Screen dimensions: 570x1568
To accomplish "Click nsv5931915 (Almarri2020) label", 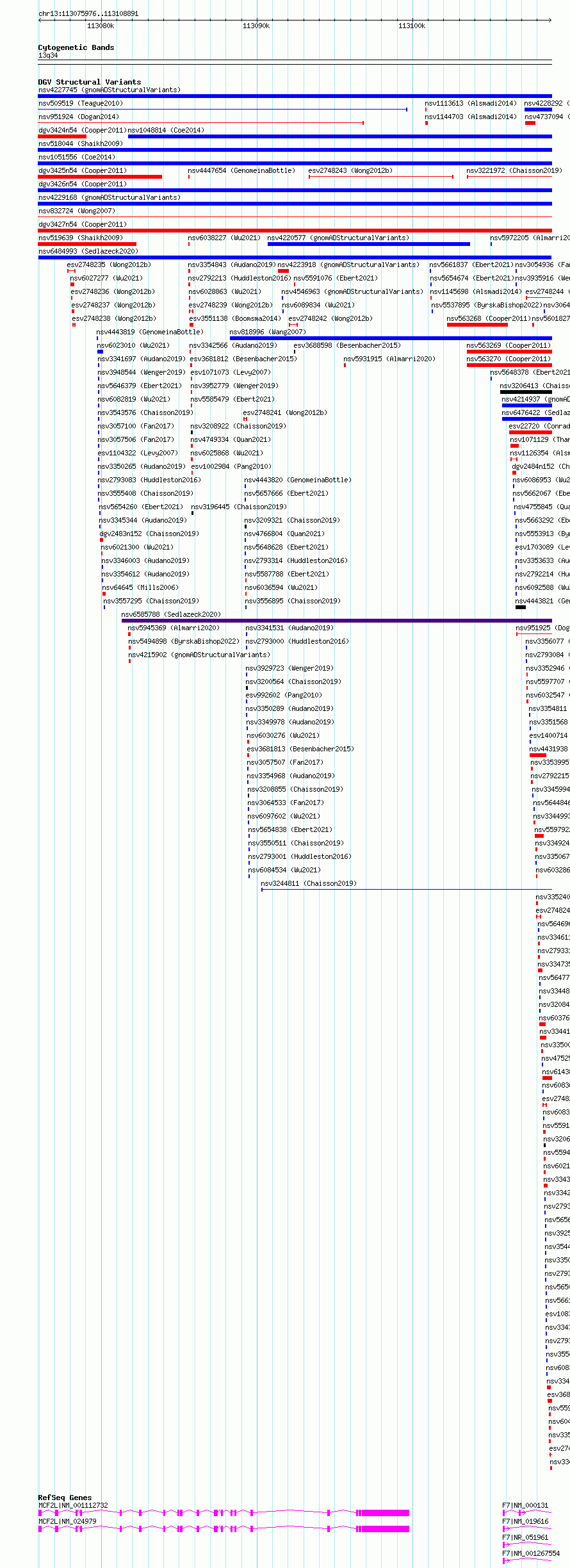I will 389,359.
